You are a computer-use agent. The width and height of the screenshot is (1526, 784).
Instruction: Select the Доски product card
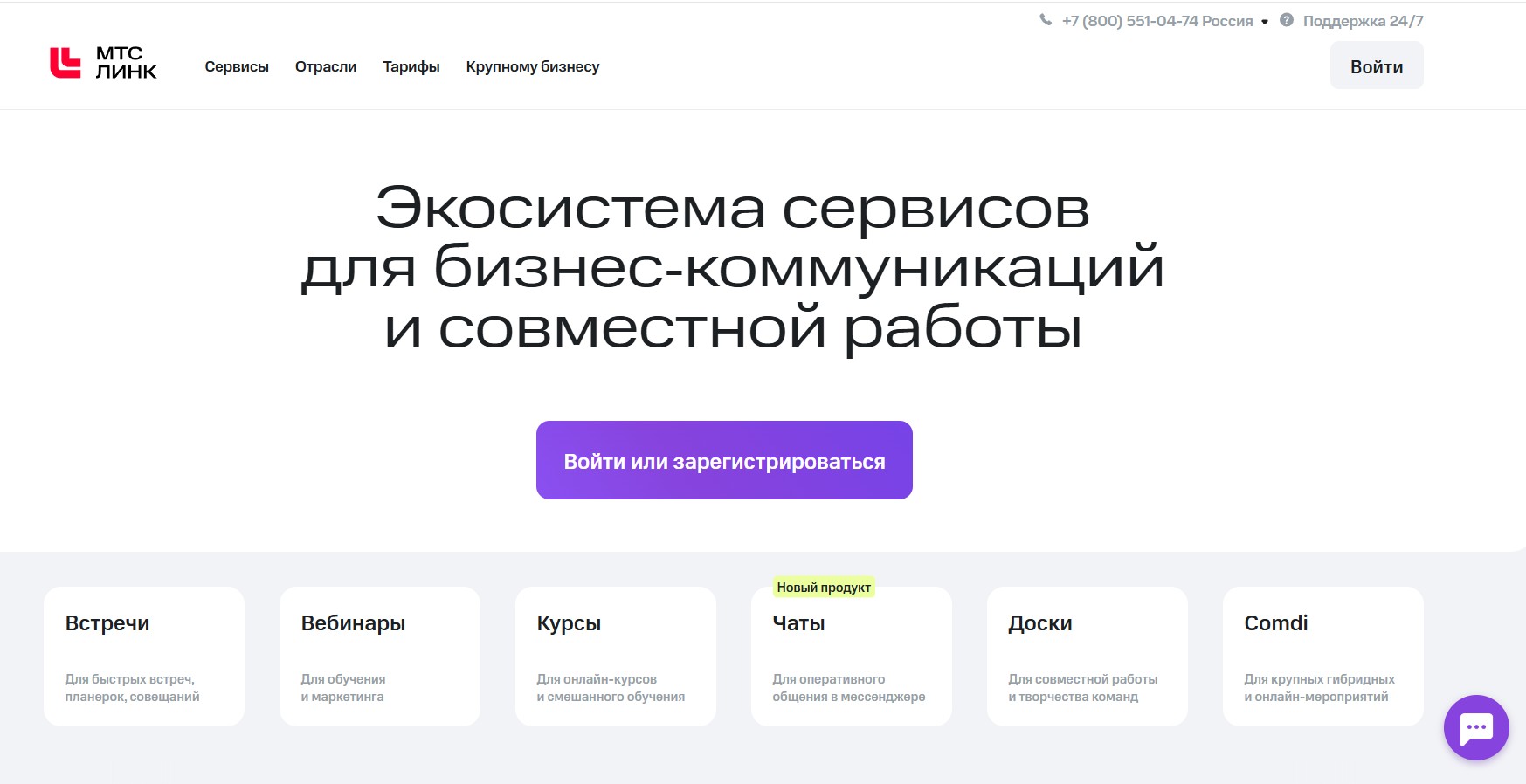pyautogui.click(x=1088, y=657)
